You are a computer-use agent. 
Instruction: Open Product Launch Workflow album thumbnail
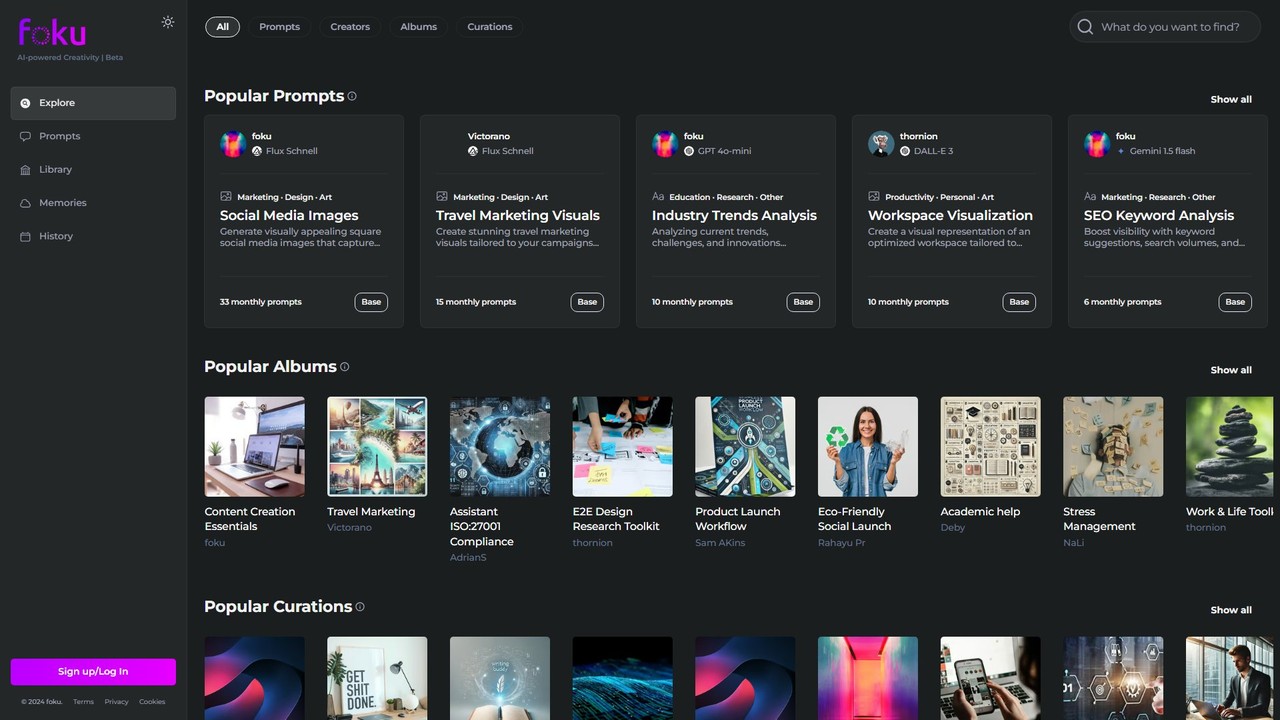(x=745, y=447)
